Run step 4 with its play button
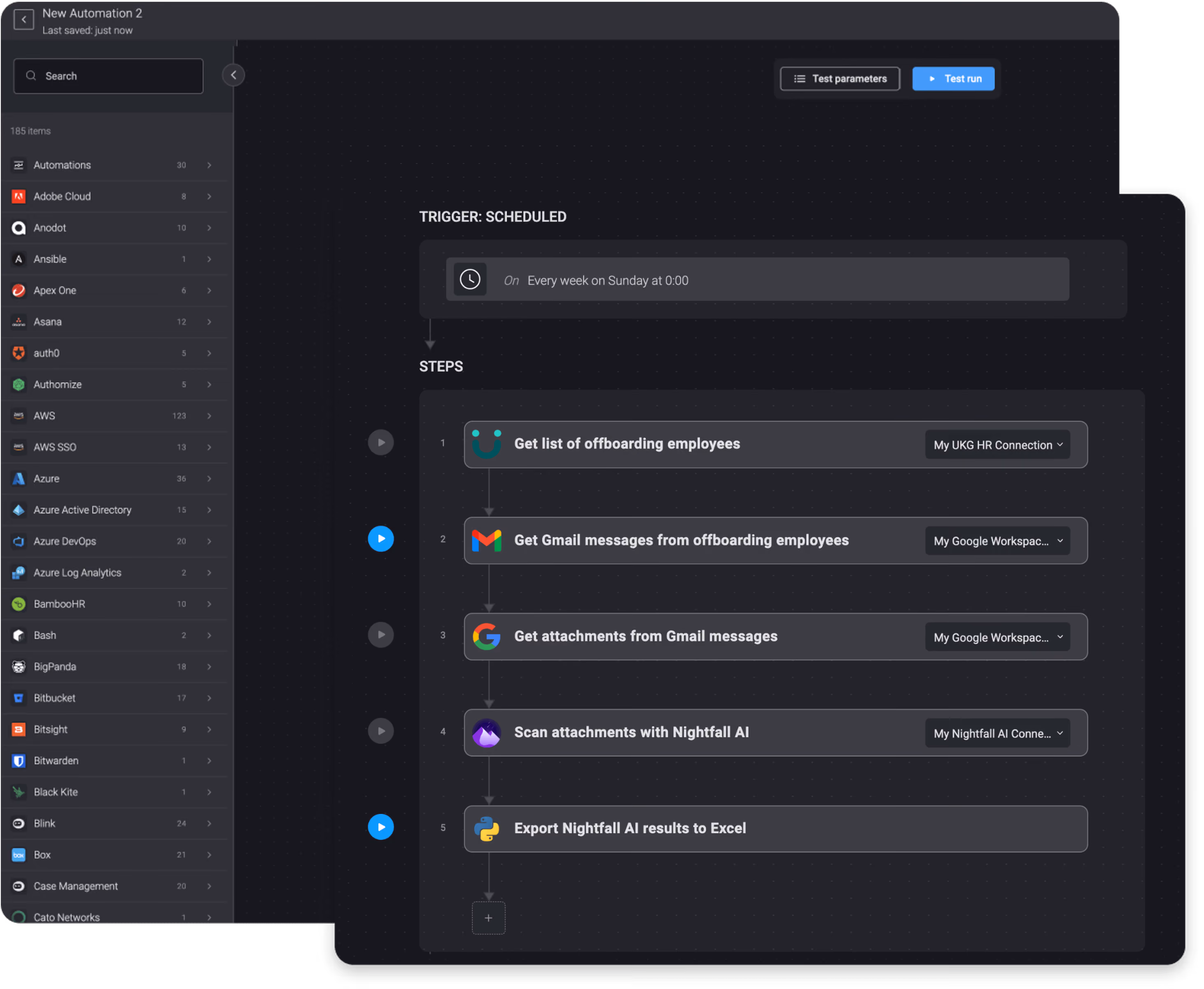Viewport: 1204px width, 989px height. click(381, 732)
